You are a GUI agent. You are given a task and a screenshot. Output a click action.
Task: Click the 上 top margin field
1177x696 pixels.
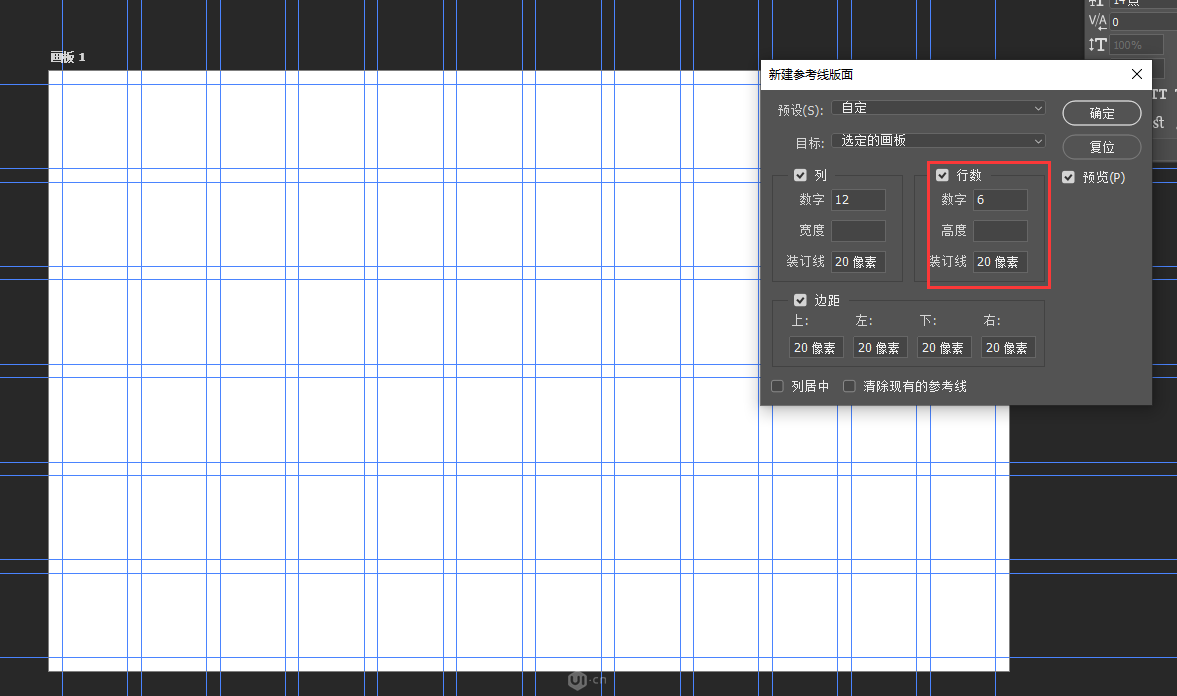[x=817, y=348]
